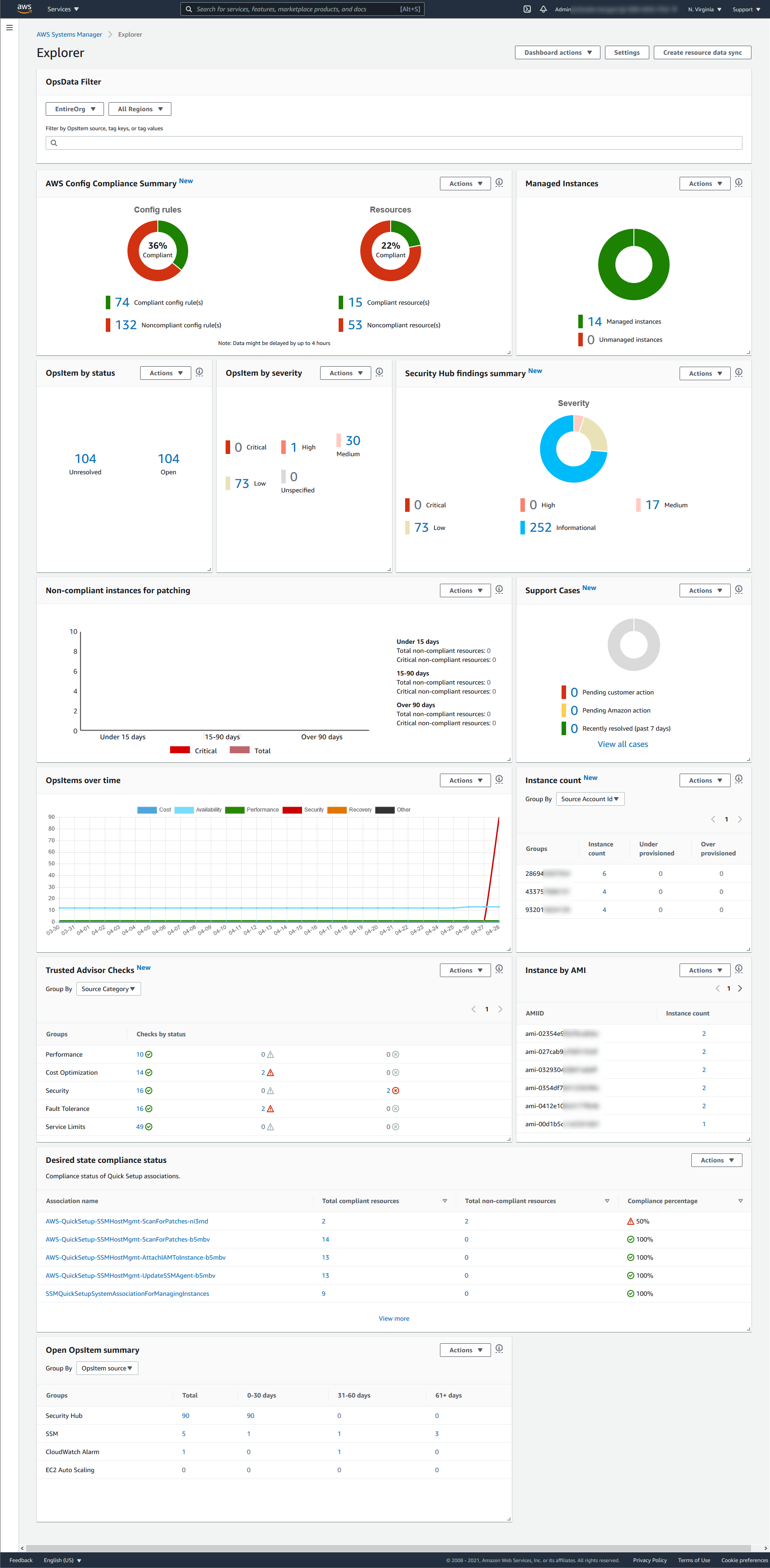The width and height of the screenshot is (770, 1568).
Task: Go to AWS Systems Manager breadcrumb
Action: click(69, 35)
